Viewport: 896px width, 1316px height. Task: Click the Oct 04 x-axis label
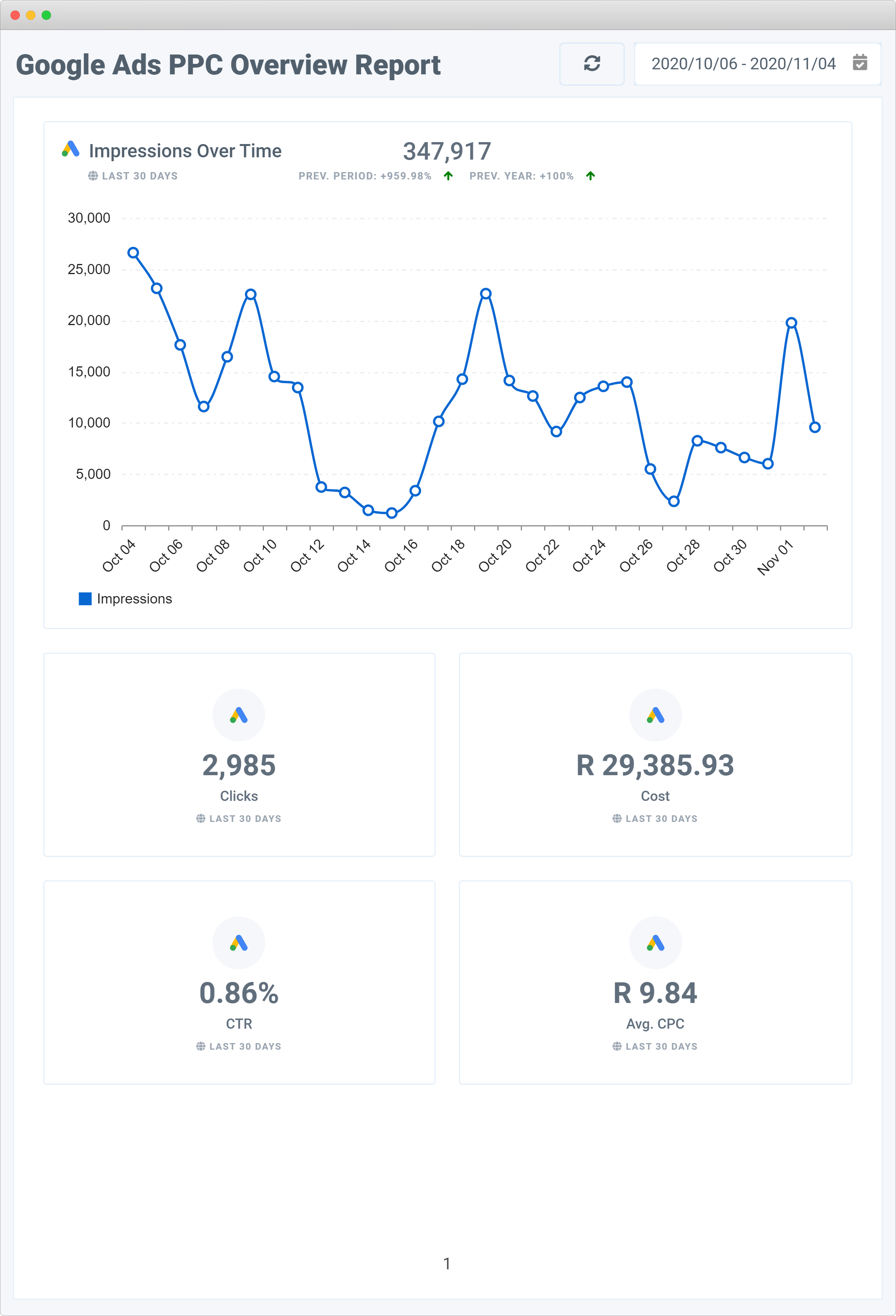tap(119, 556)
